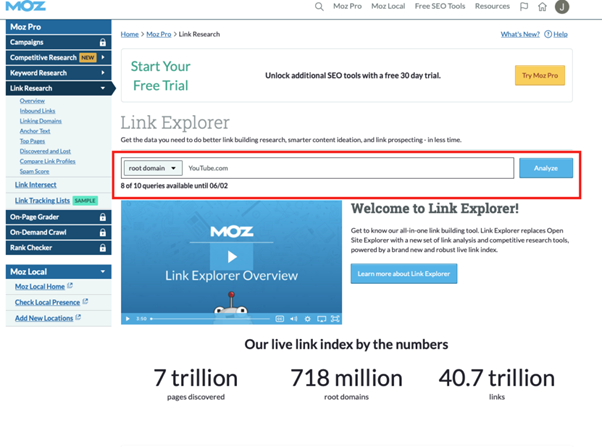The height and width of the screenshot is (447, 602).
Task: Click external link icon beside Add New Locations
Action: tap(78, 317)
